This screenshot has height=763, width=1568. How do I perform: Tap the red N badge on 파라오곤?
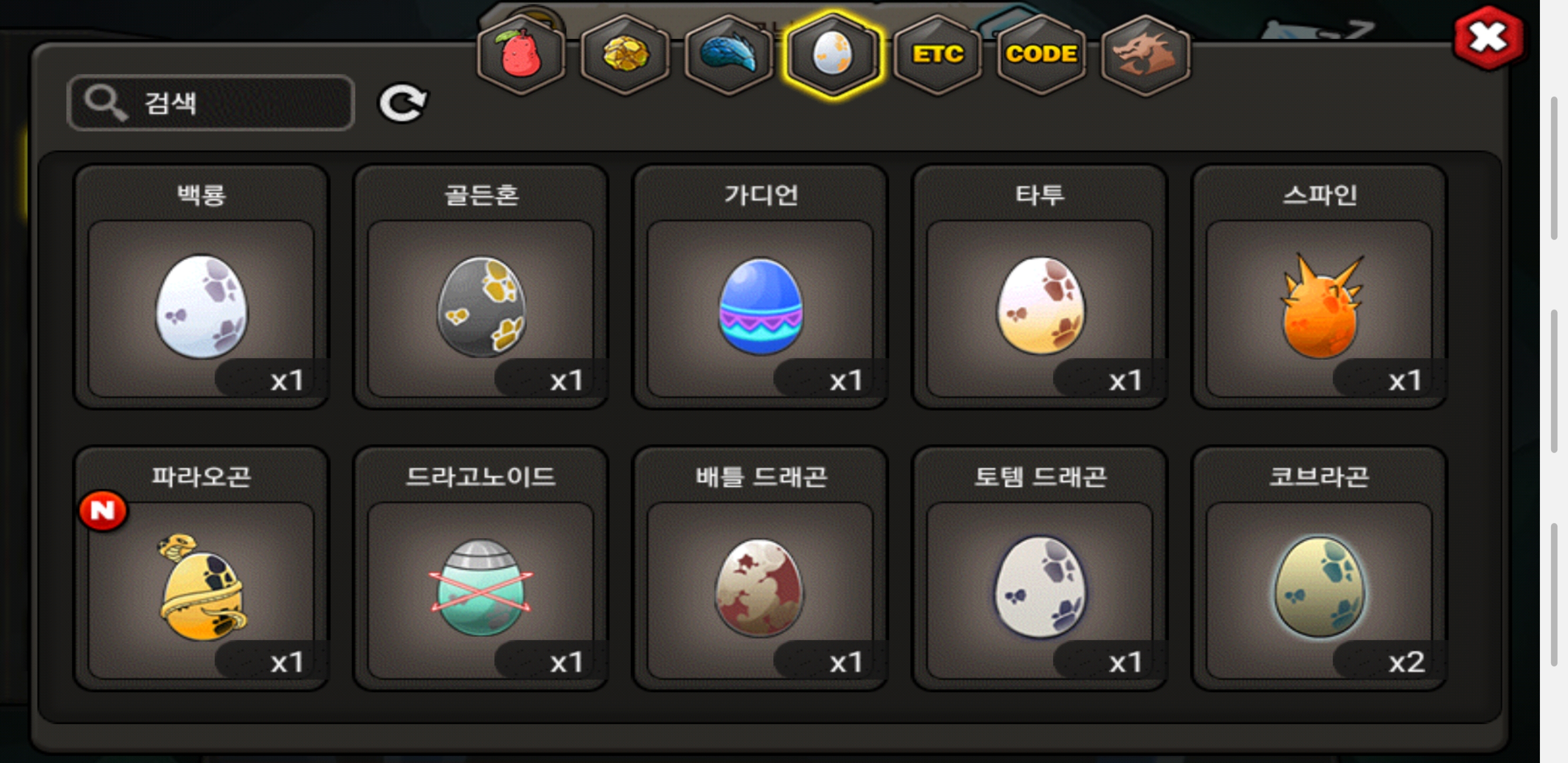point(103,510)
